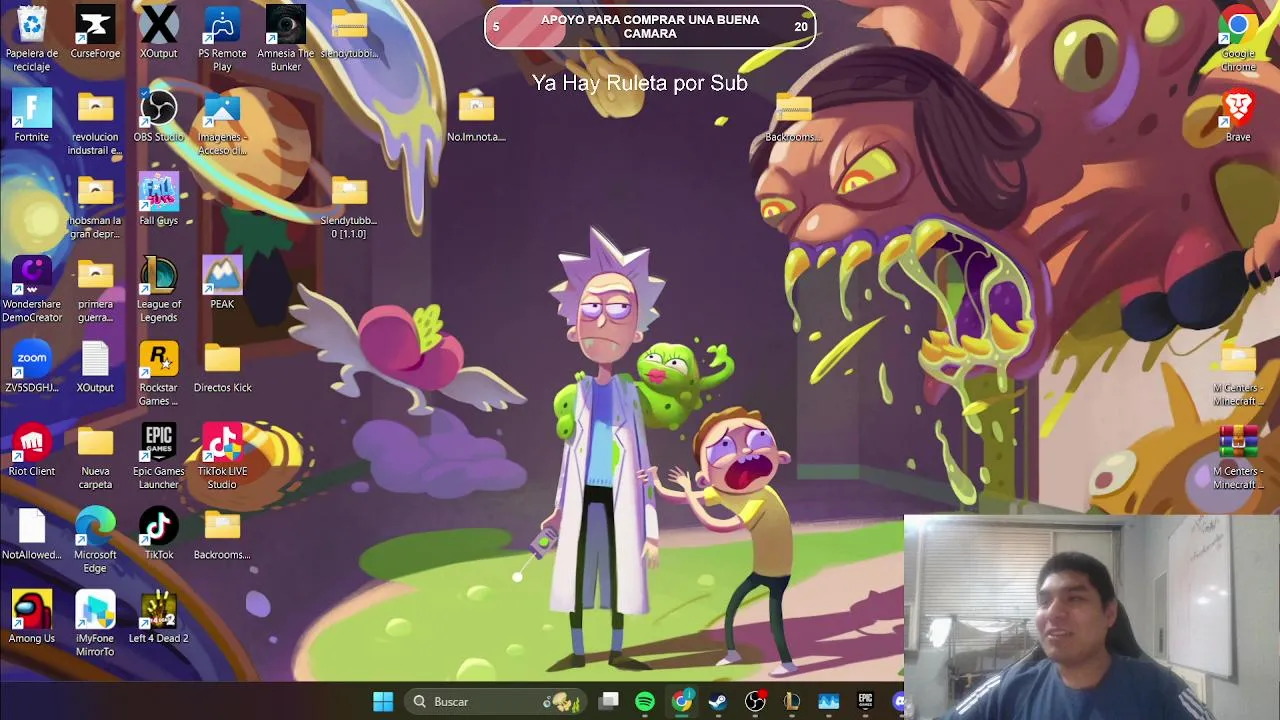Open the Microsoft Edge desktop shortcut

pyautogui.click(x=95, y=541)
